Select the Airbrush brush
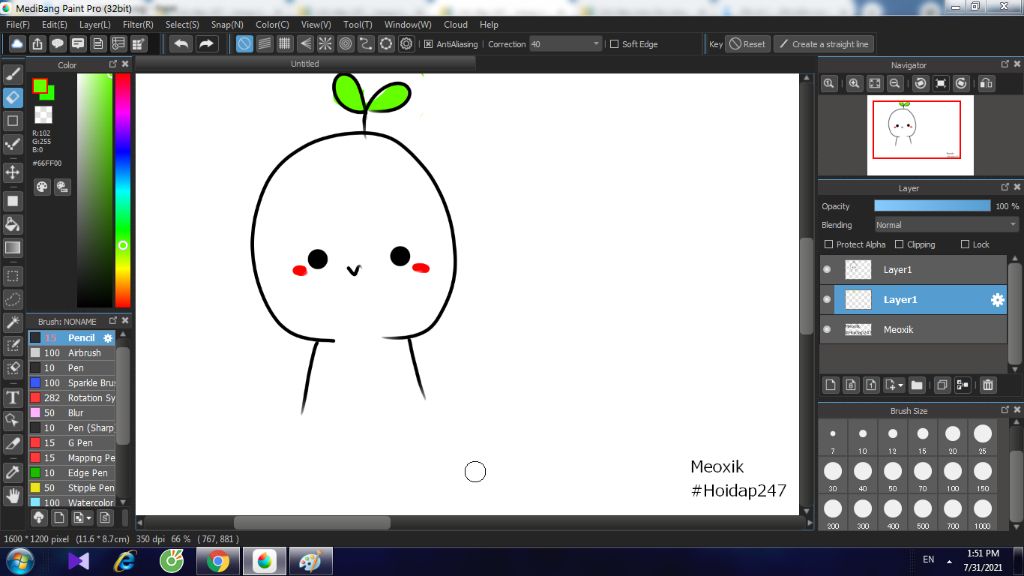Screen dimensions: 1024x576 pos(72,353)
